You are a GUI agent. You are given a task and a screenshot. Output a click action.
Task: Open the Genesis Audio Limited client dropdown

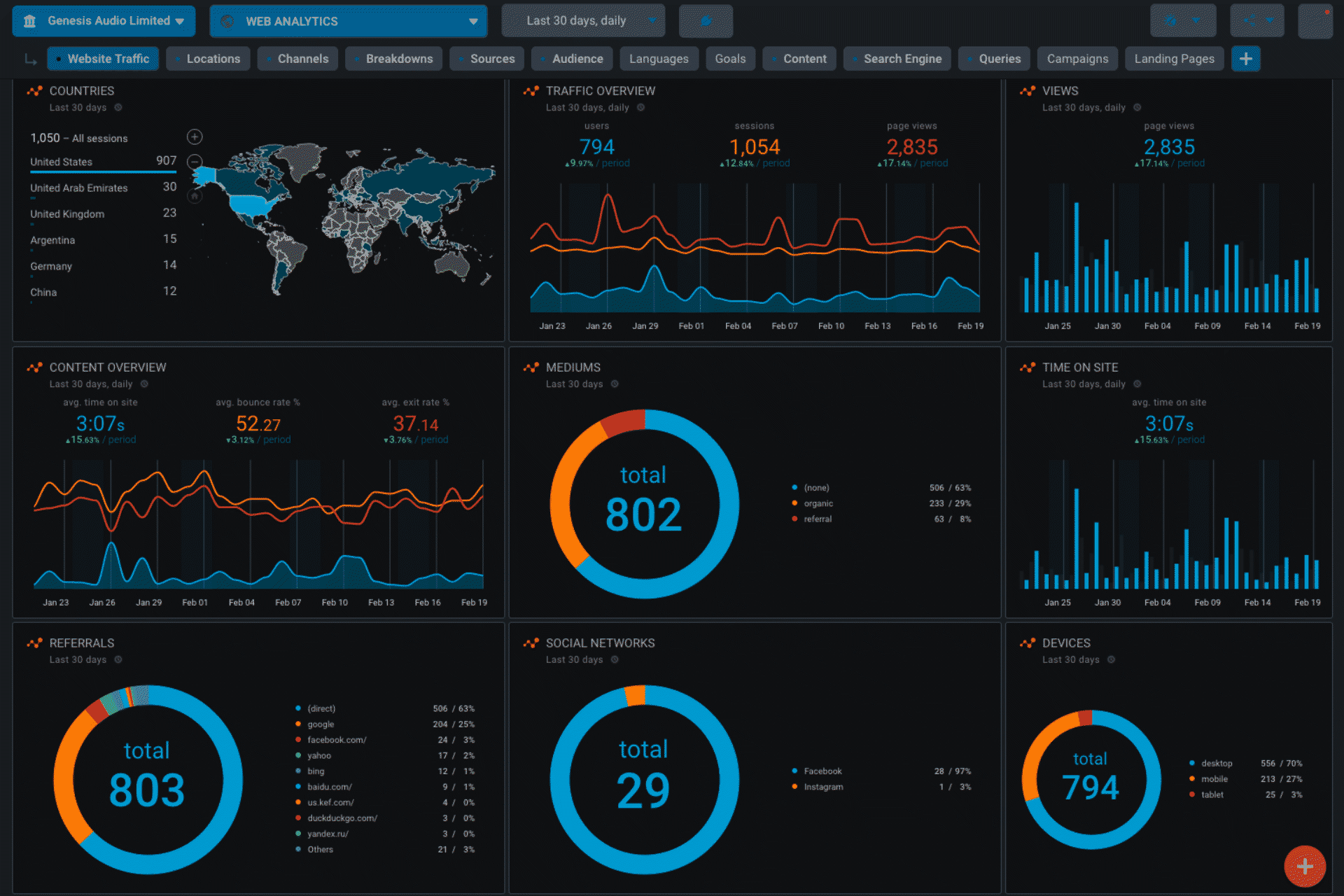(x=104, y=21)
